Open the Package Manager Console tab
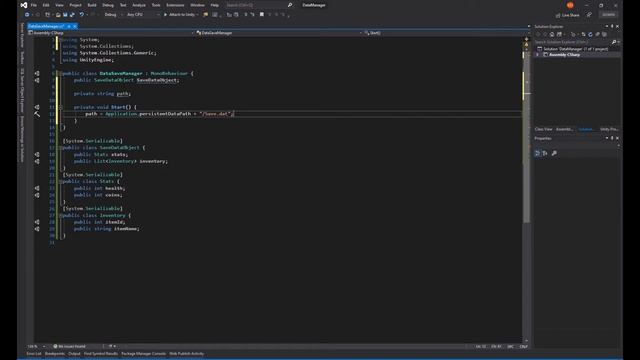640x360 pixels. pos(143,354)
